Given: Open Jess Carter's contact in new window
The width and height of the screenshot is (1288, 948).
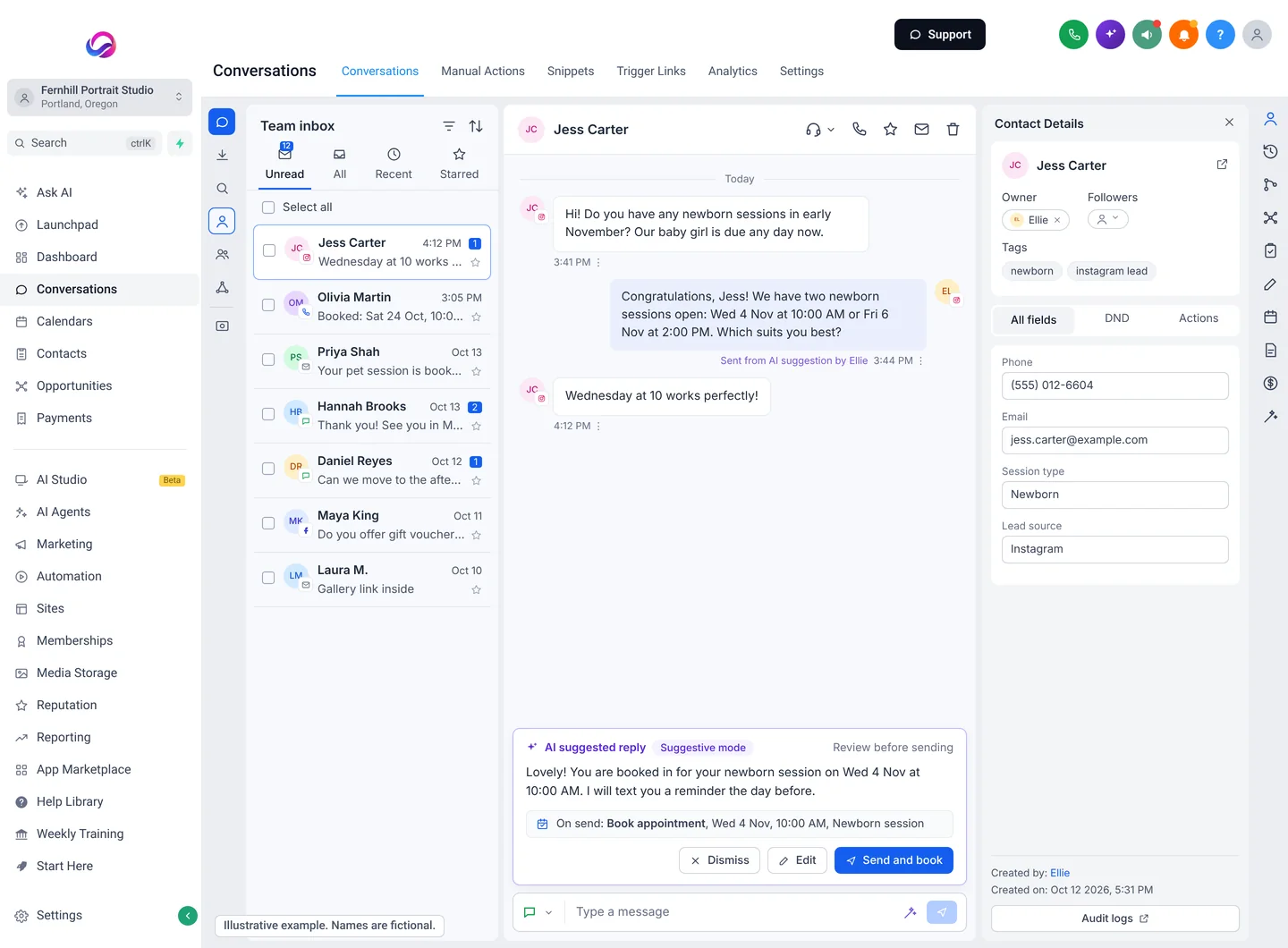Looking at the screenshot, I should click(1222, 165).
